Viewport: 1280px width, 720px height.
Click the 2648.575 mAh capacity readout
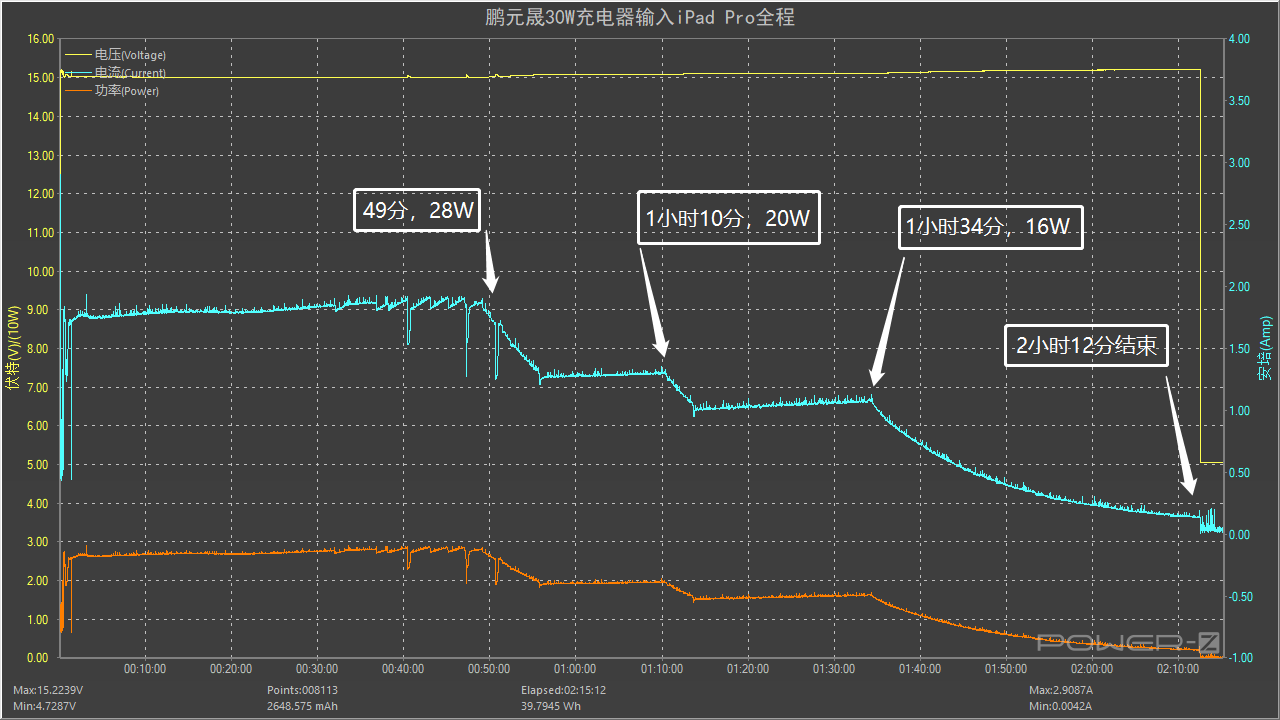click(302, 706)
